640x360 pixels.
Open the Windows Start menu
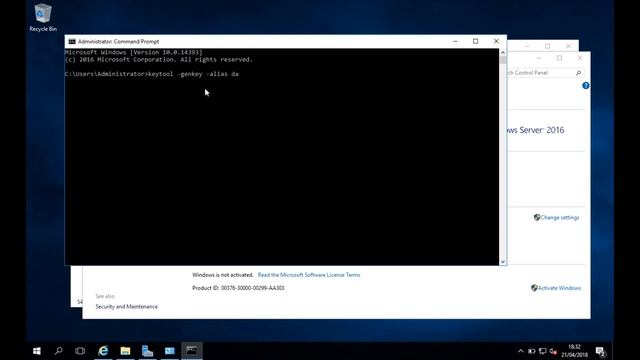(x=37, y=351)
